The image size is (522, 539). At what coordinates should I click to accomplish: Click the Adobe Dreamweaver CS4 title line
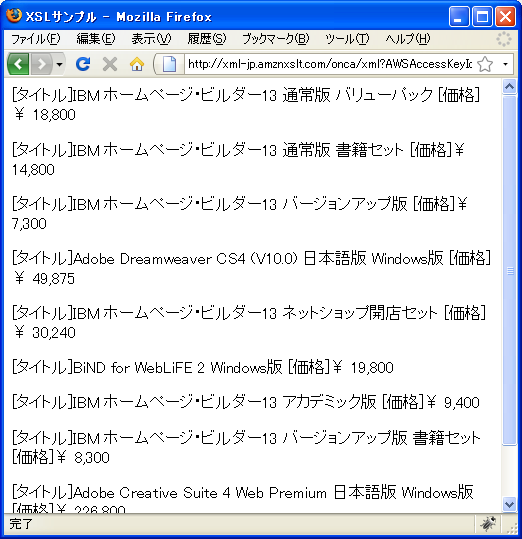click(x=251, y=258)
